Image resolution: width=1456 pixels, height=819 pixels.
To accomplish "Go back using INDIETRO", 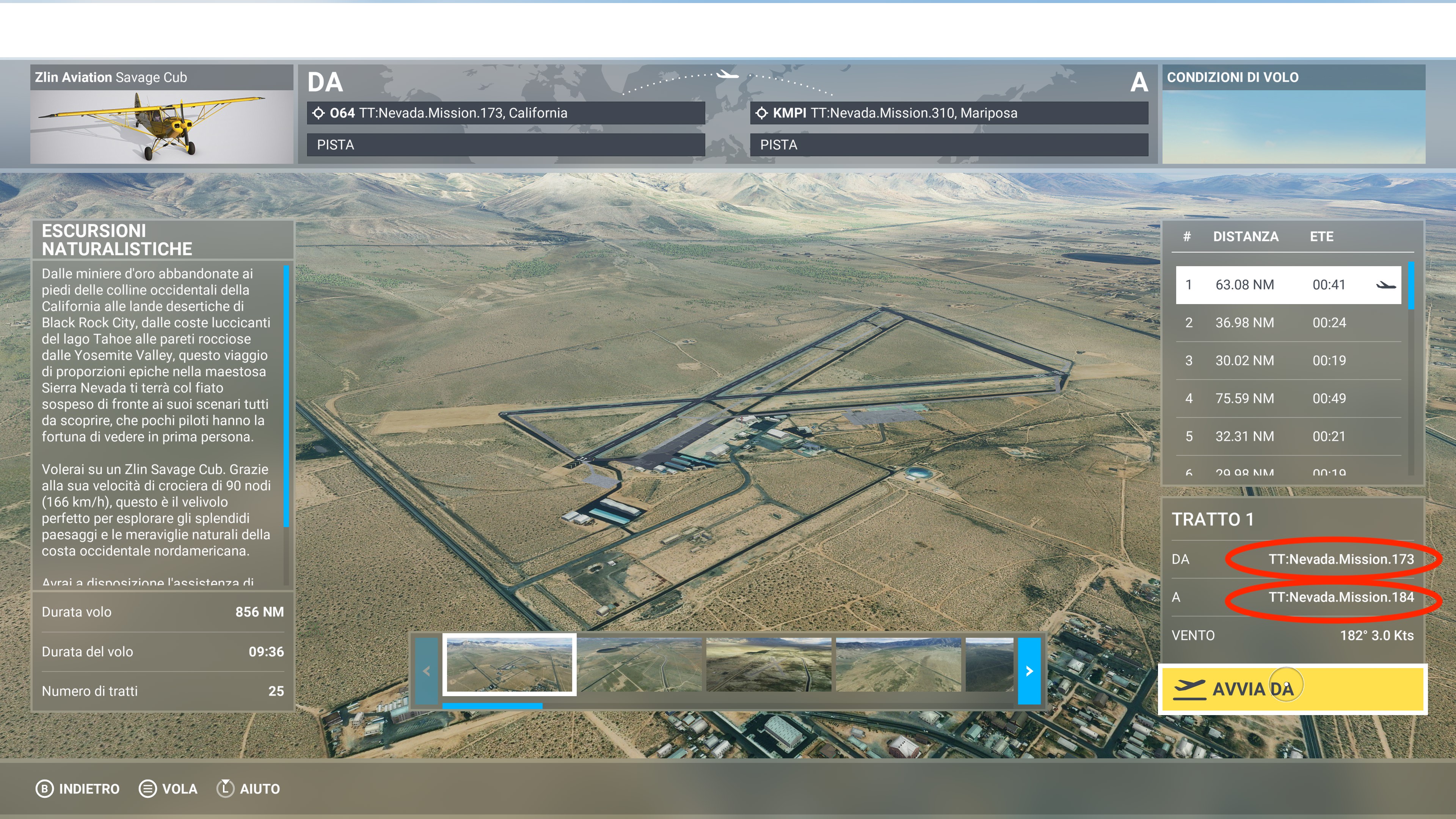I will (77, 789).
